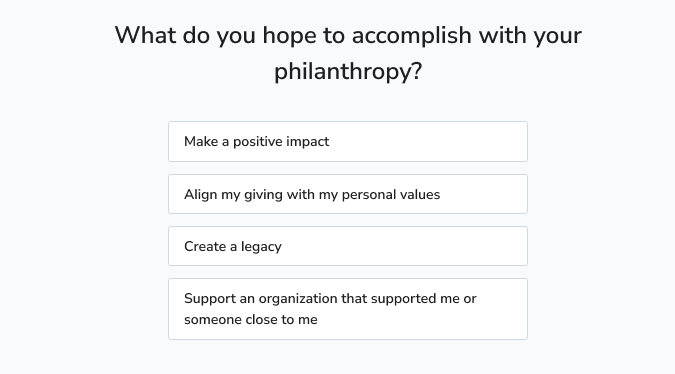Choose the answer about personal values
Viewport: 675px width, 374px height.
click(x=348, y=194)
